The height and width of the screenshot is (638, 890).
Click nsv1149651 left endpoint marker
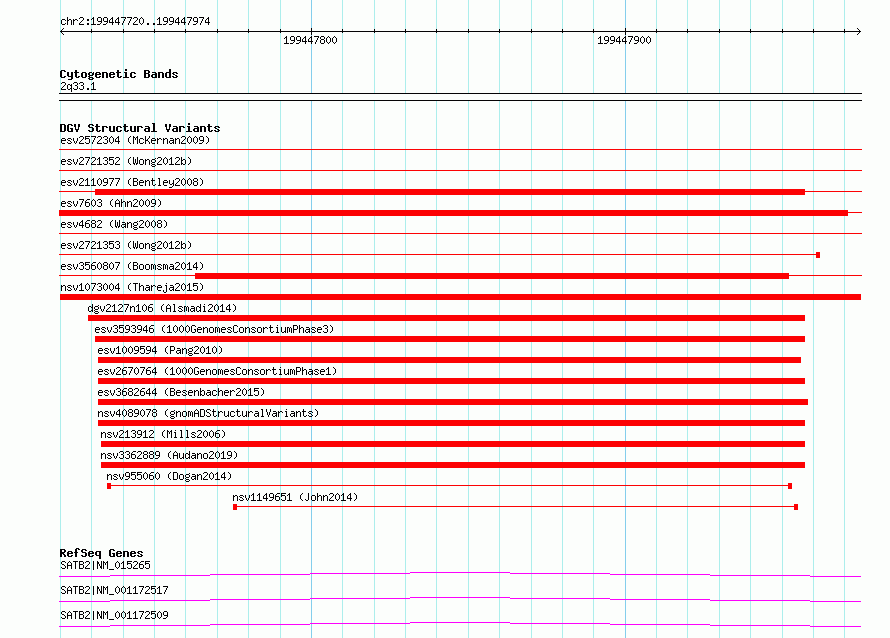coord(235,507)
